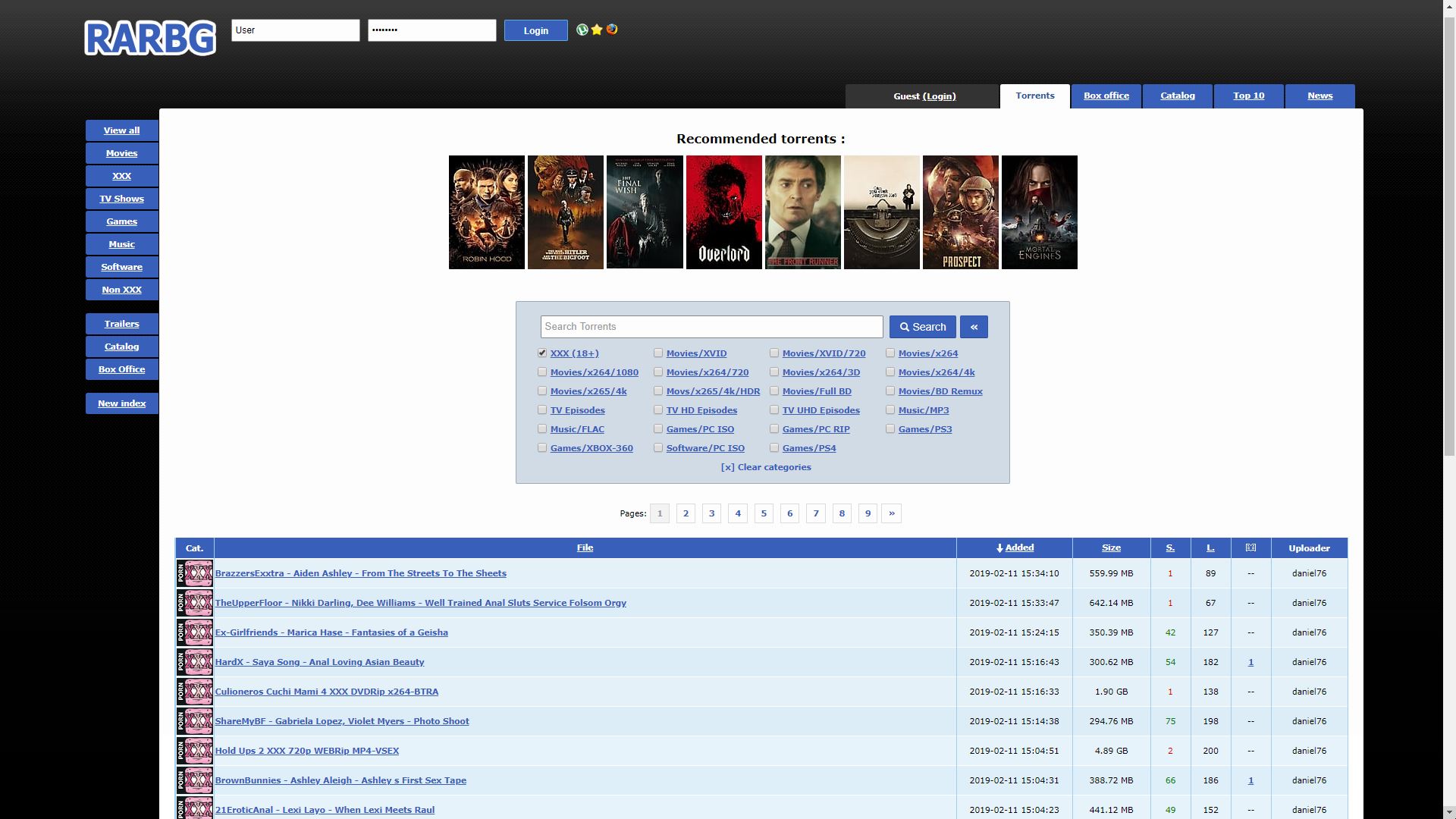
Task: Click the sort arrow on Added column
Action: (999, 548)
